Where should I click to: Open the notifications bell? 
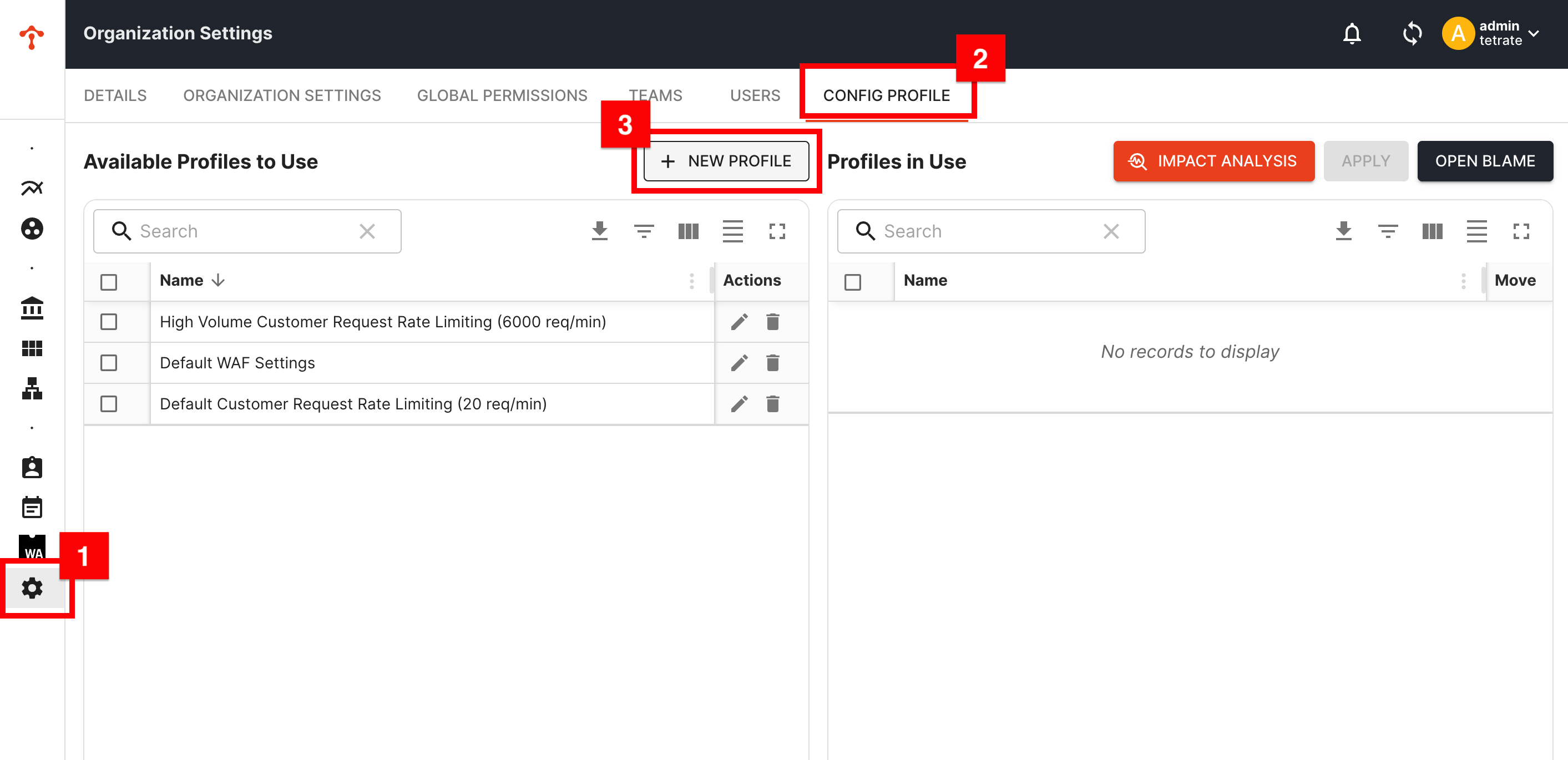point(1351,33)
